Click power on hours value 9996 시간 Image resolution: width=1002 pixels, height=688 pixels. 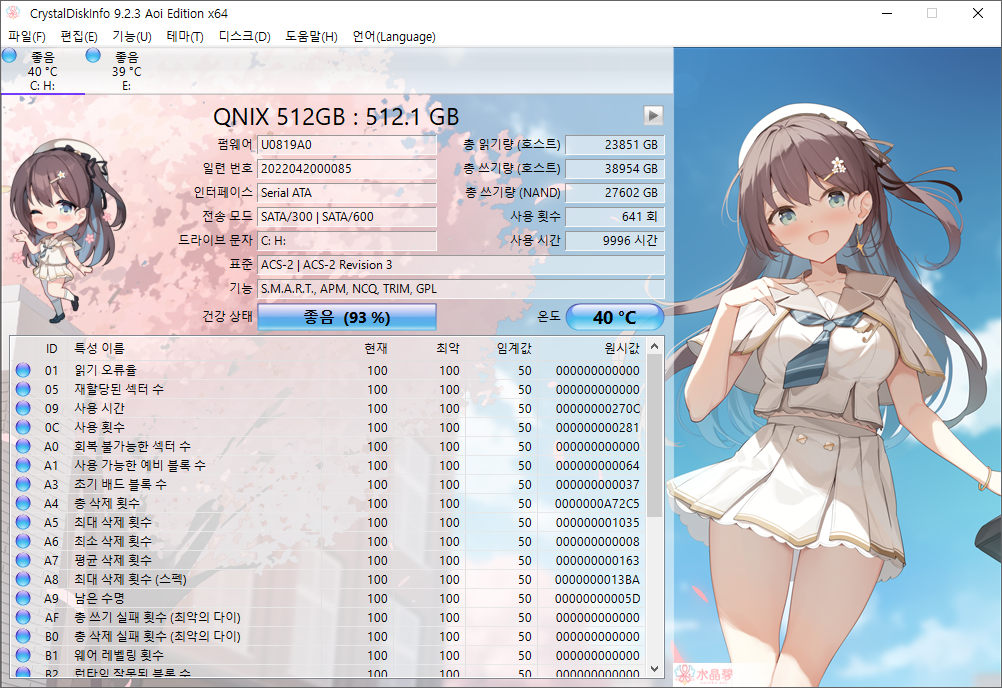click(615, 241)
